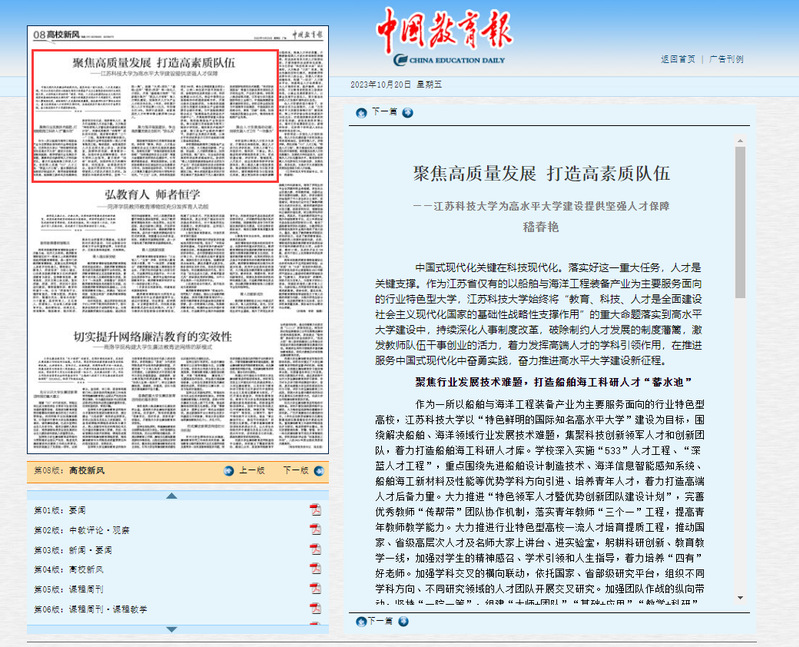799x647 pixels.
Task: Click right arrow icon after top 下一篇
Action: (x=405, y=112)
